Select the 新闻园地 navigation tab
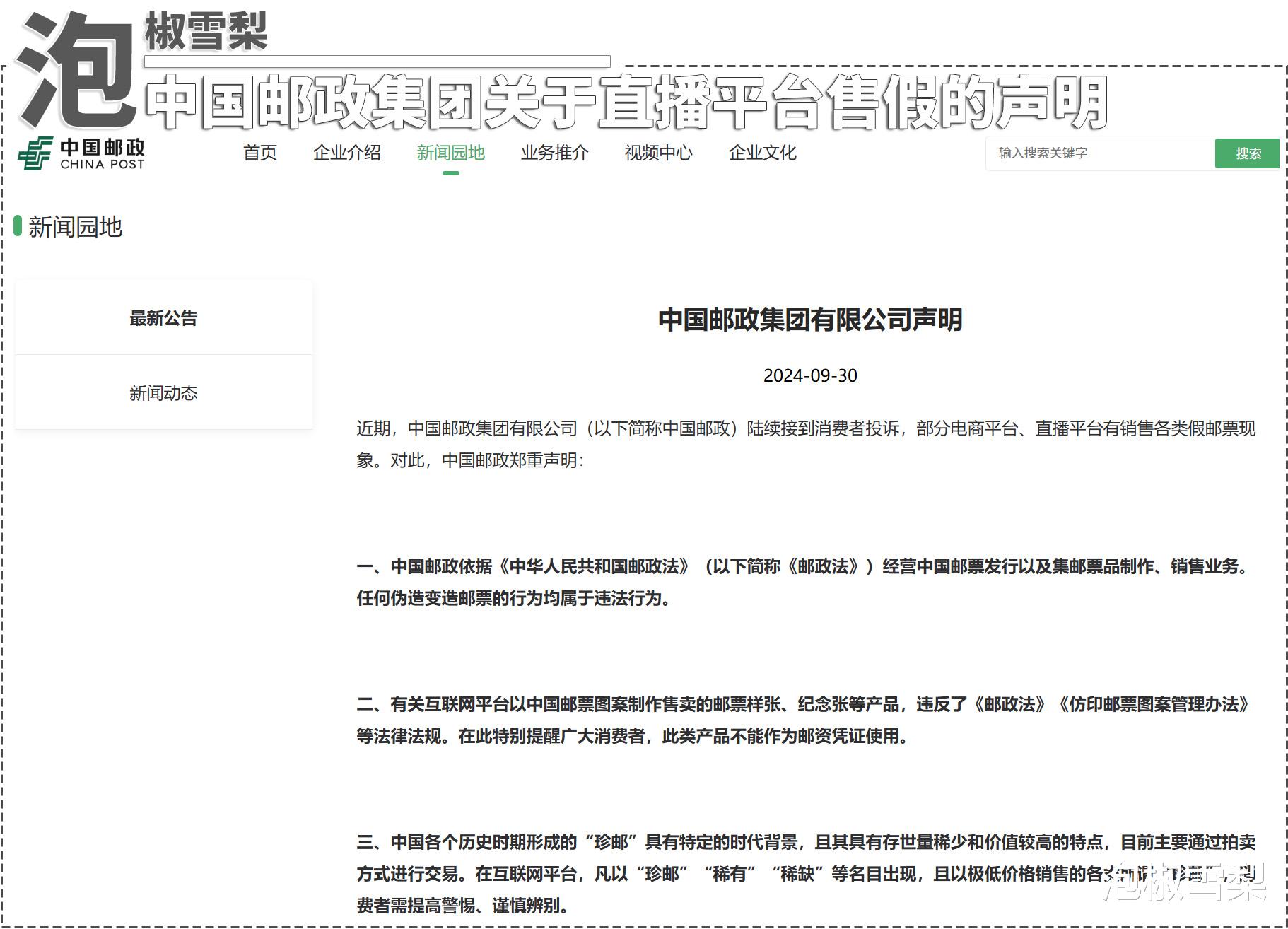Viewport: 1288px width, 929px height. coord(451,153)
